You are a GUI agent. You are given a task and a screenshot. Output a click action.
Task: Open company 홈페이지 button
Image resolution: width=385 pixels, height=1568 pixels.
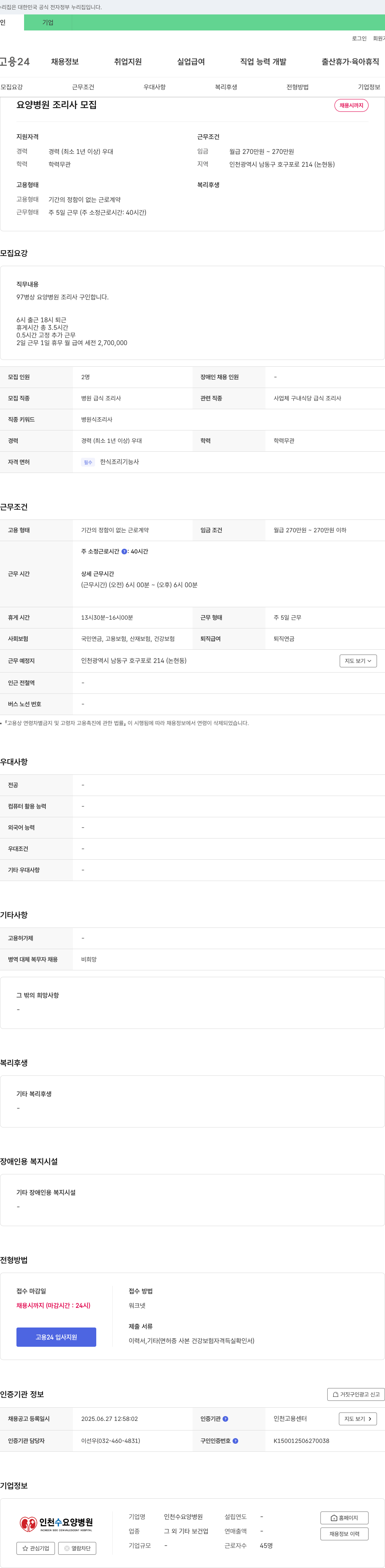(x=344, y=1517)
